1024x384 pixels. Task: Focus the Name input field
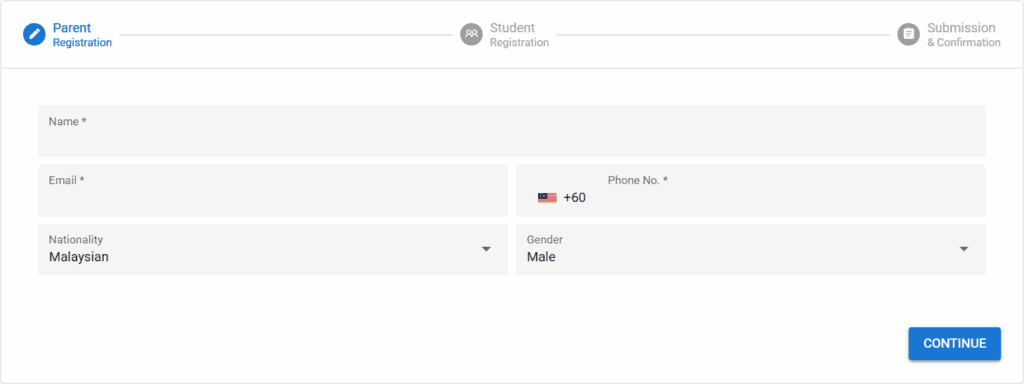[511, 131]
